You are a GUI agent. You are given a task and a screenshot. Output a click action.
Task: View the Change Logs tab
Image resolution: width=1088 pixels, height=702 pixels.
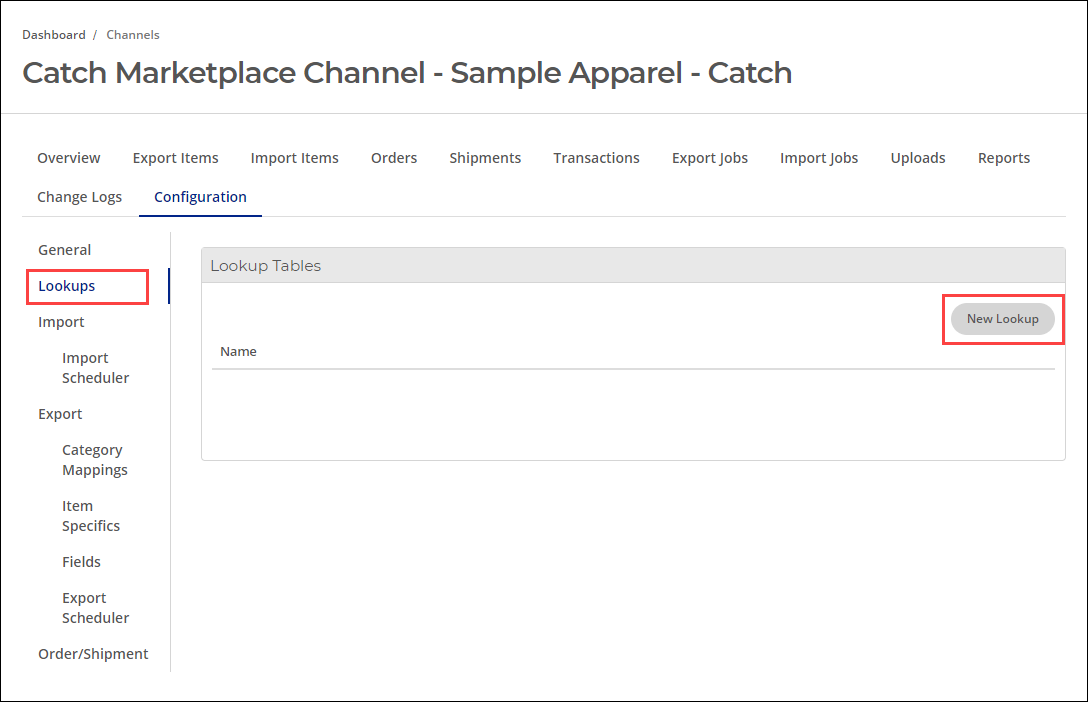[79, 197]
